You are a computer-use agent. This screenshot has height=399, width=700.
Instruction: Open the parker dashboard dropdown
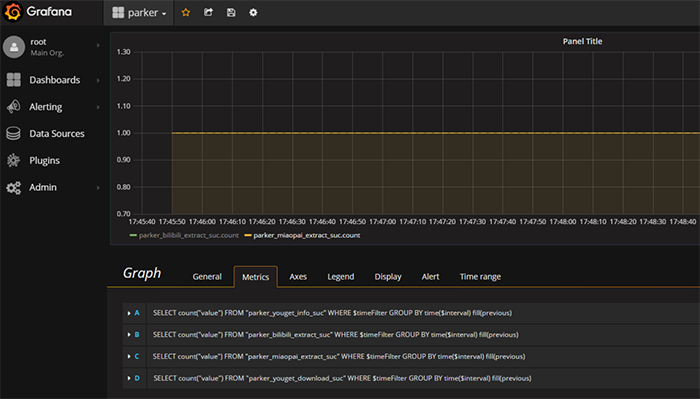[139, 12]
